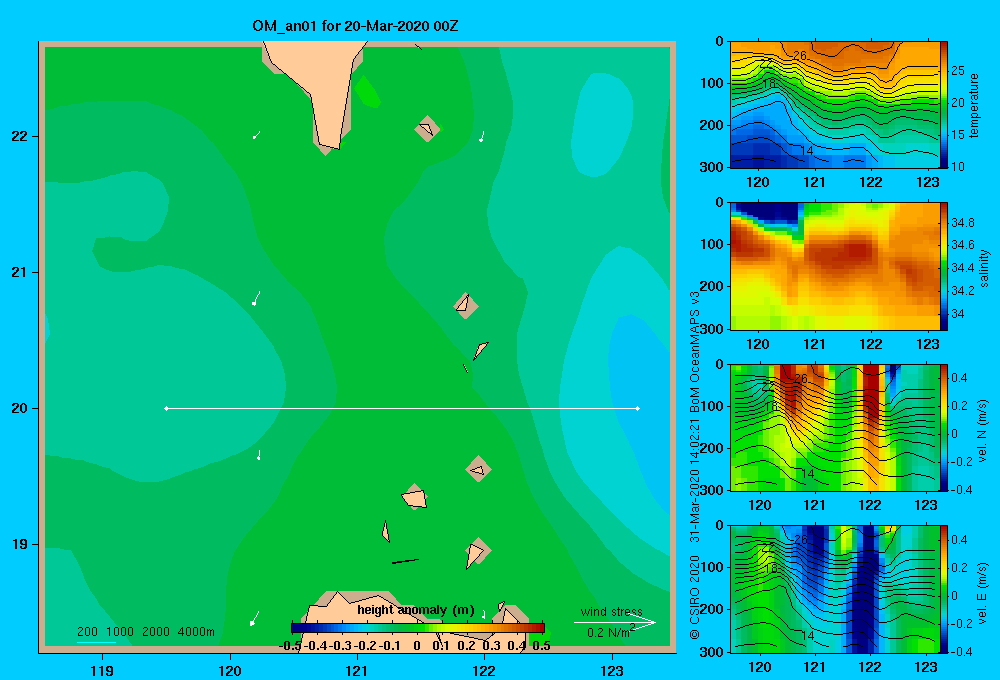
Task: Click the 0.5 tick on height anomaly bar
Action: pos(541,645)
